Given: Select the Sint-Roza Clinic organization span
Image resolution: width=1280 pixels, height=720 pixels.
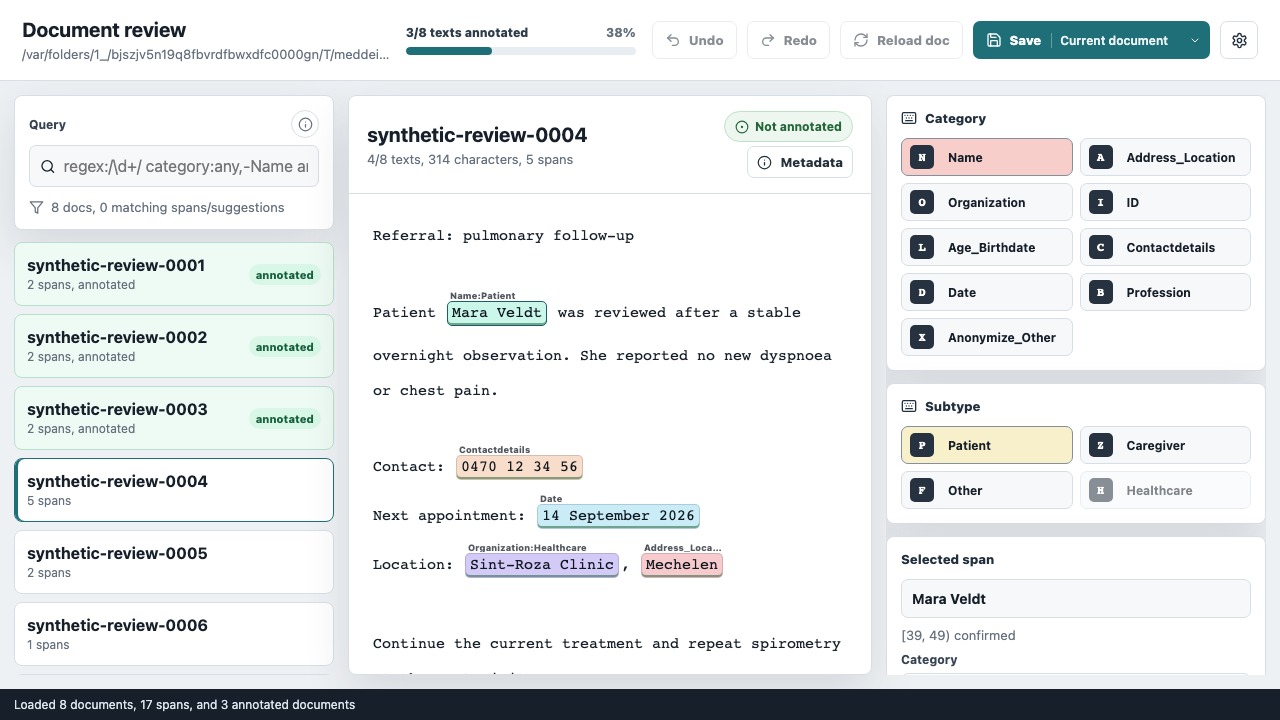Looking at the screenshot, I should click(x=542, y=565).
